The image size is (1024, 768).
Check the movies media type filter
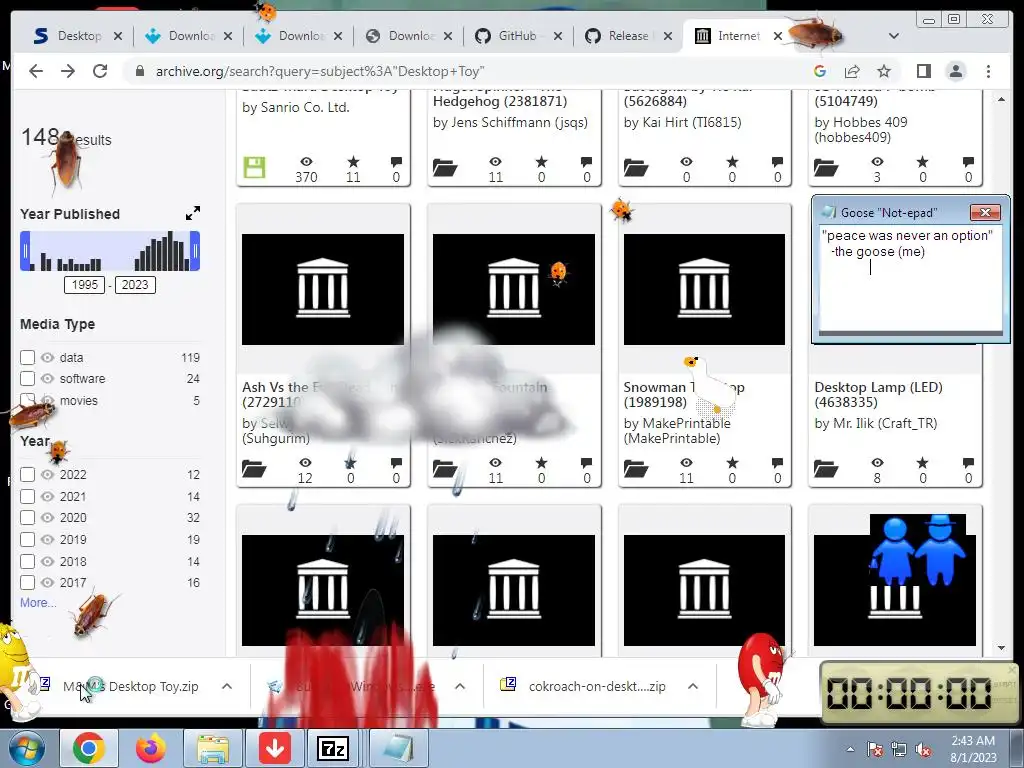[27, 400]
